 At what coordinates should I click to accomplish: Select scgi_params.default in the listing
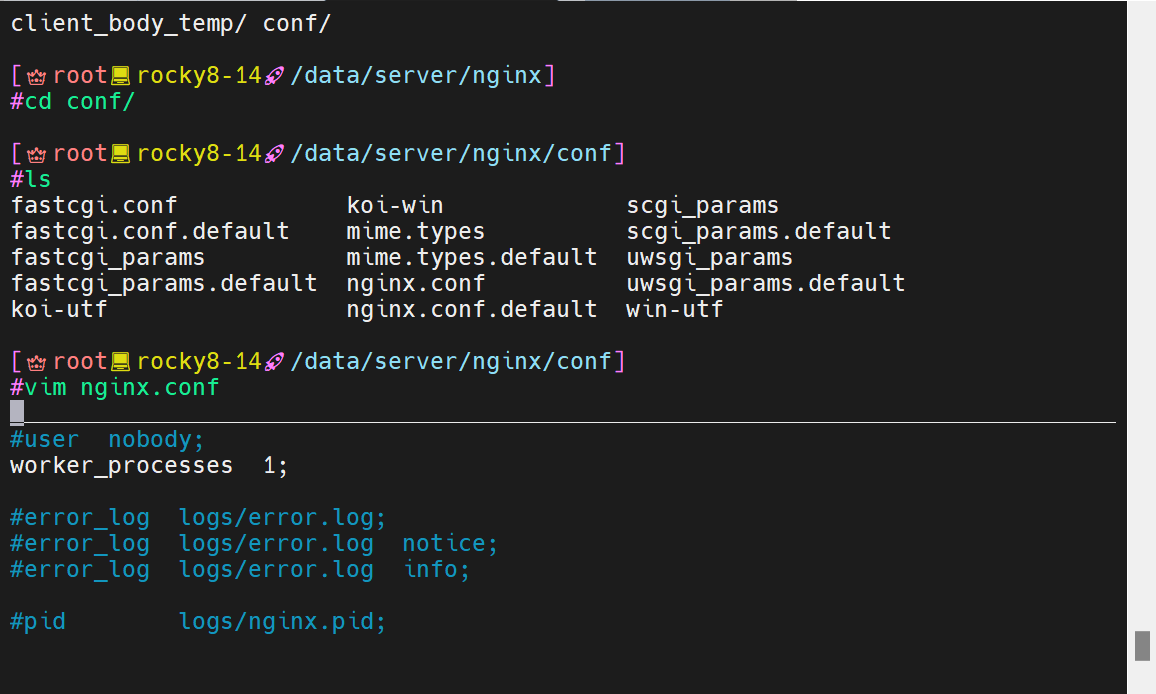759,232
